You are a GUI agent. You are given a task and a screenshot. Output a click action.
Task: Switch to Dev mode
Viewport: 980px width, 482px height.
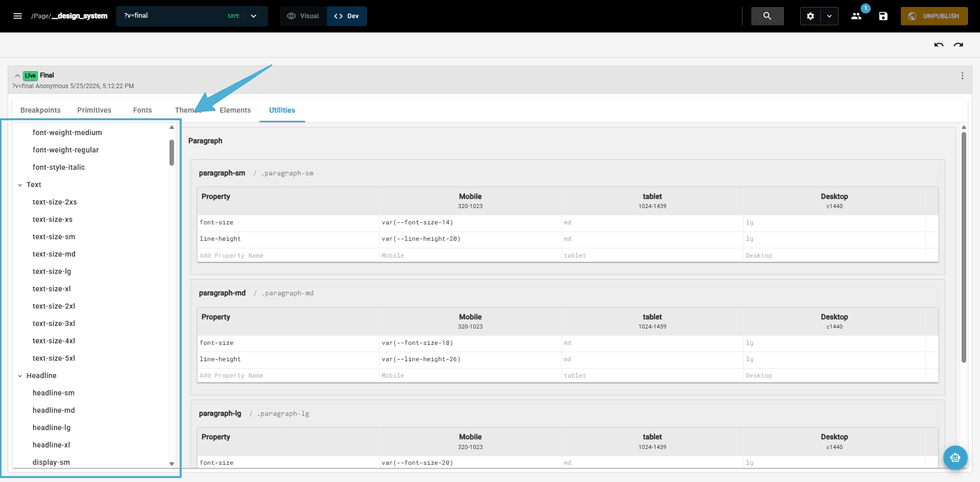tap(347, 16)
